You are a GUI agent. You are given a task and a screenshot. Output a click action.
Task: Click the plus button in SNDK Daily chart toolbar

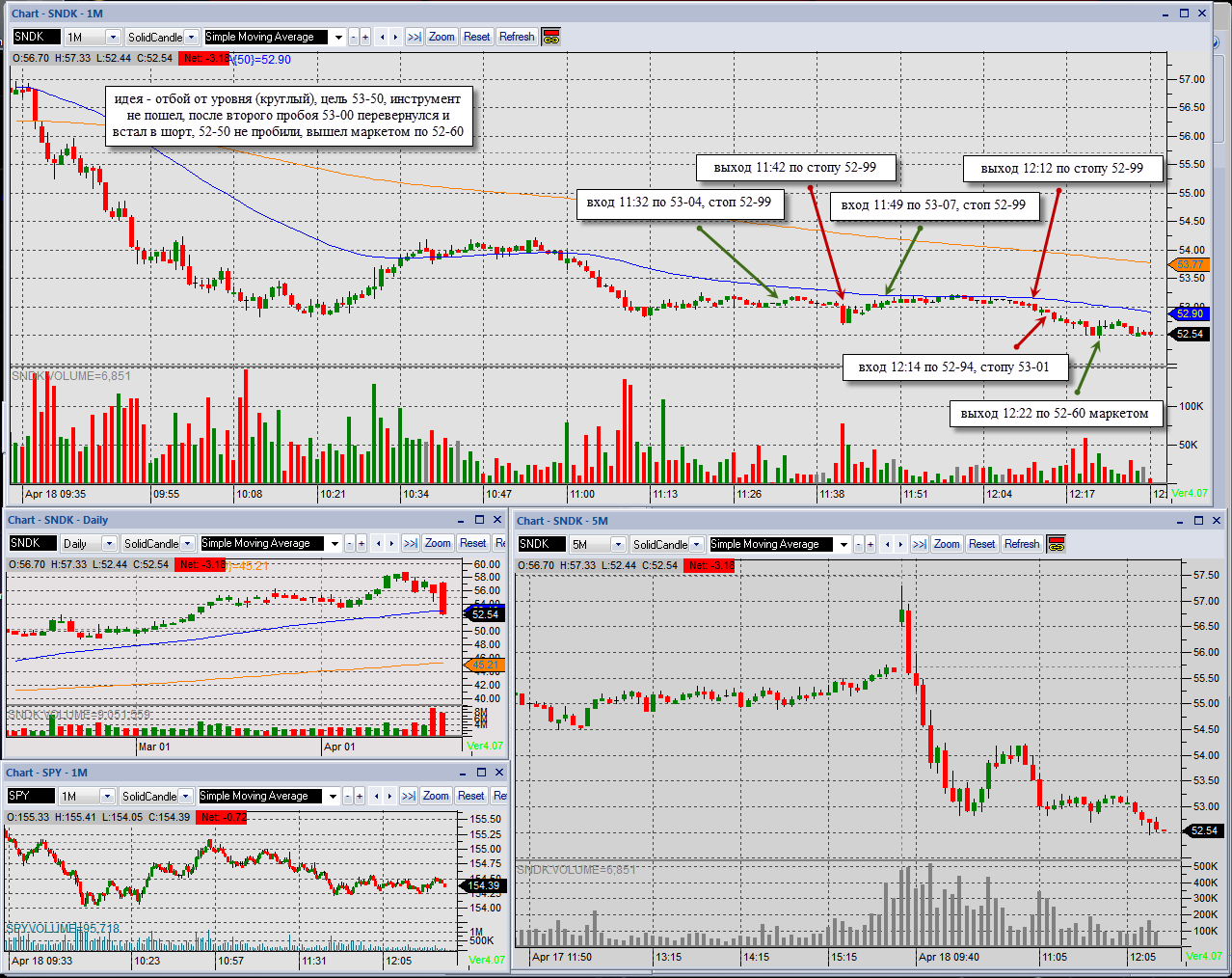362,543
